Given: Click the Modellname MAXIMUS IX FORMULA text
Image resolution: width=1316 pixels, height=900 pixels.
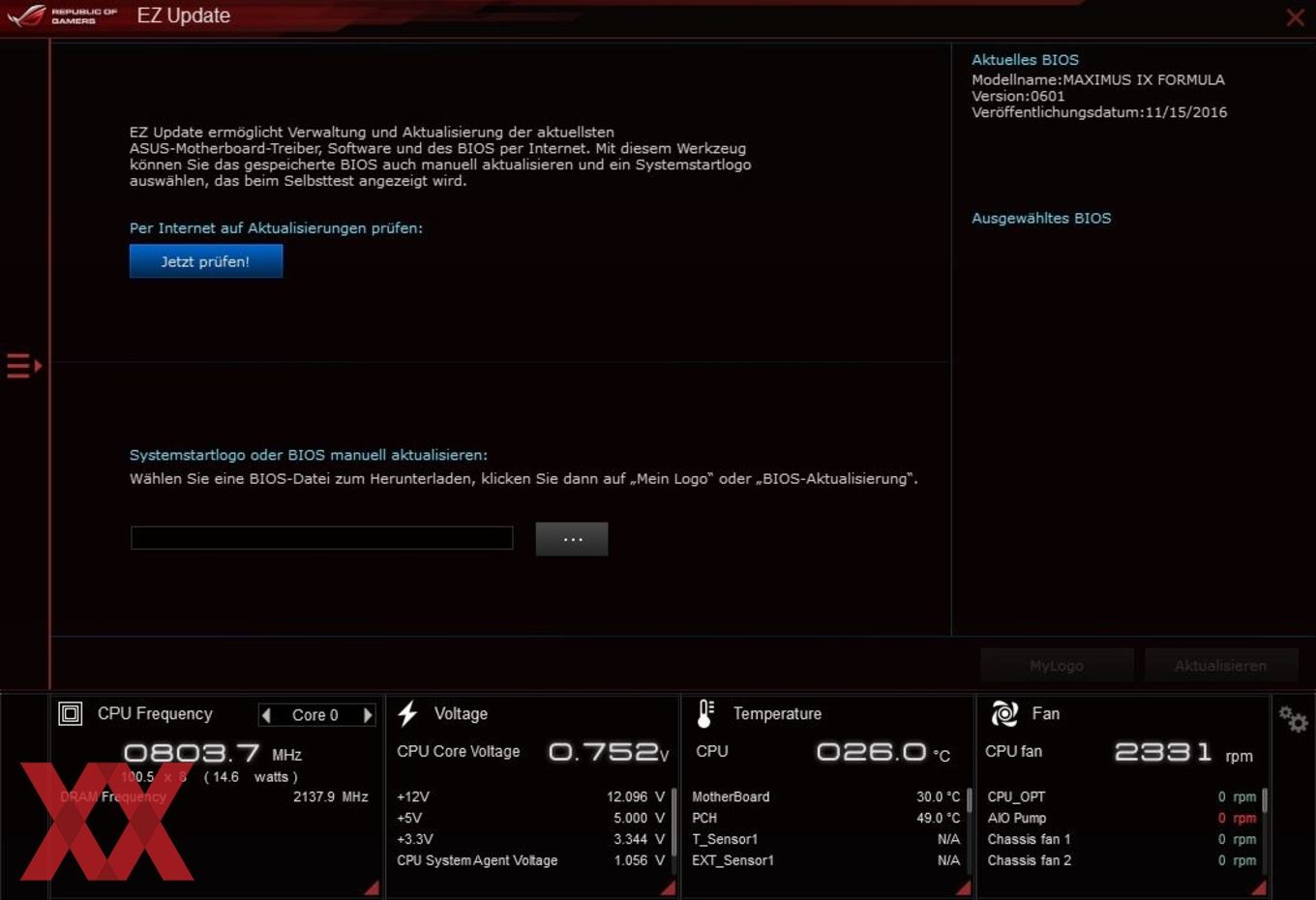Looking at the screenshot, I should point(1098,79).
